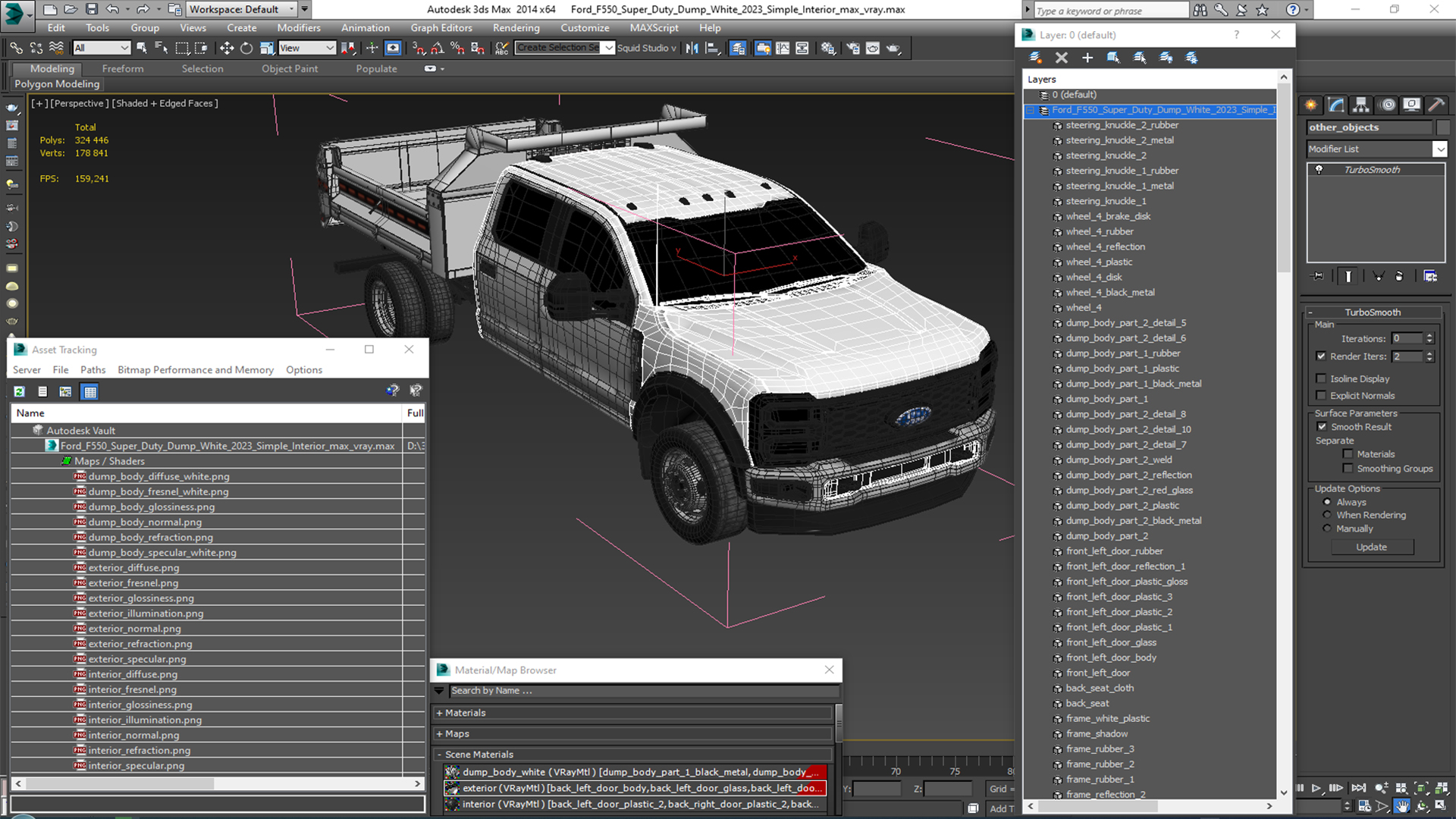Open the Hierarchy command panel tab
Image resolution: width=1456 pixels, height=819 pixels.
coord(1361,105)
